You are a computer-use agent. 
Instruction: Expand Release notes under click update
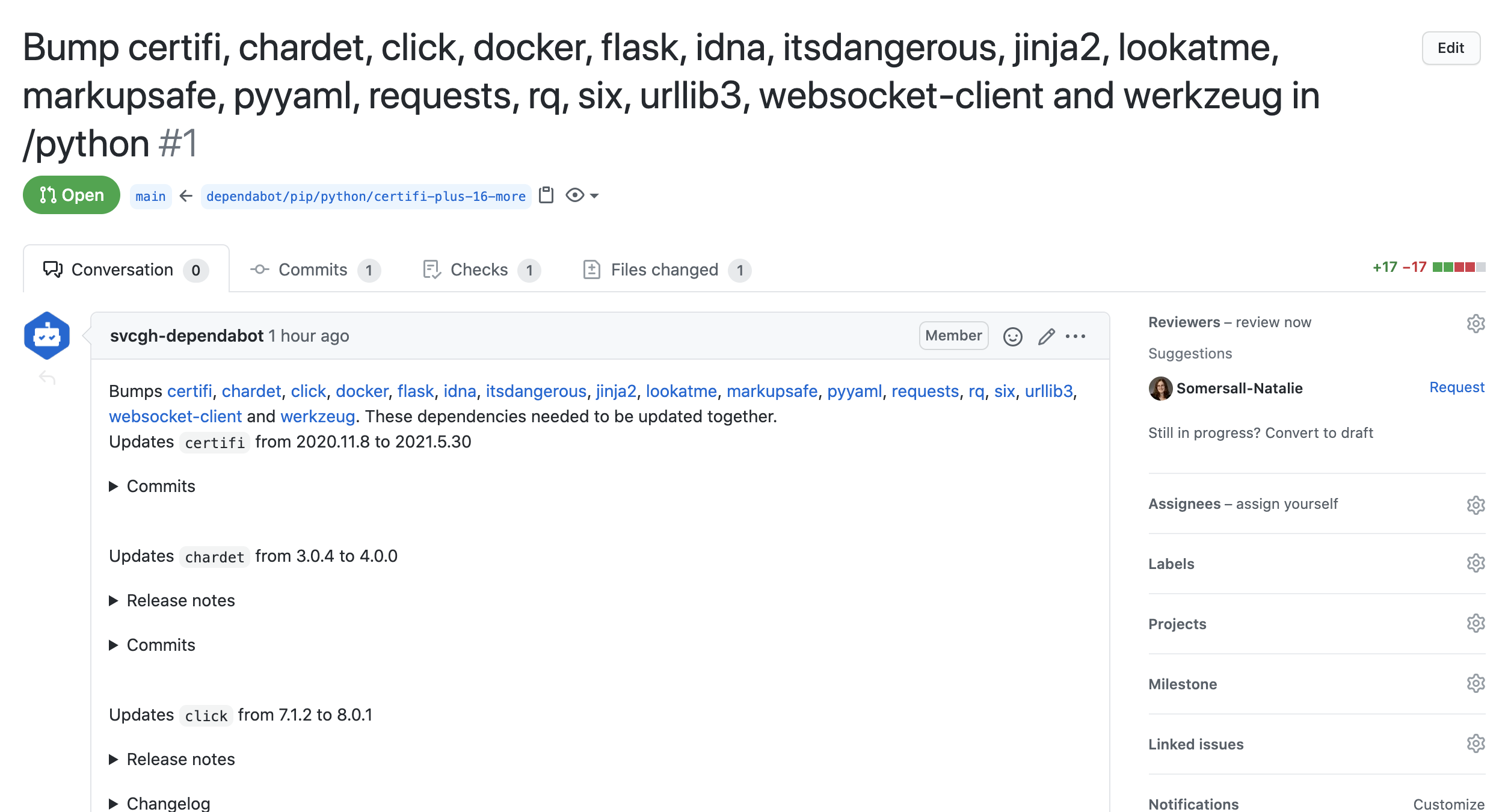click(180, 759)
